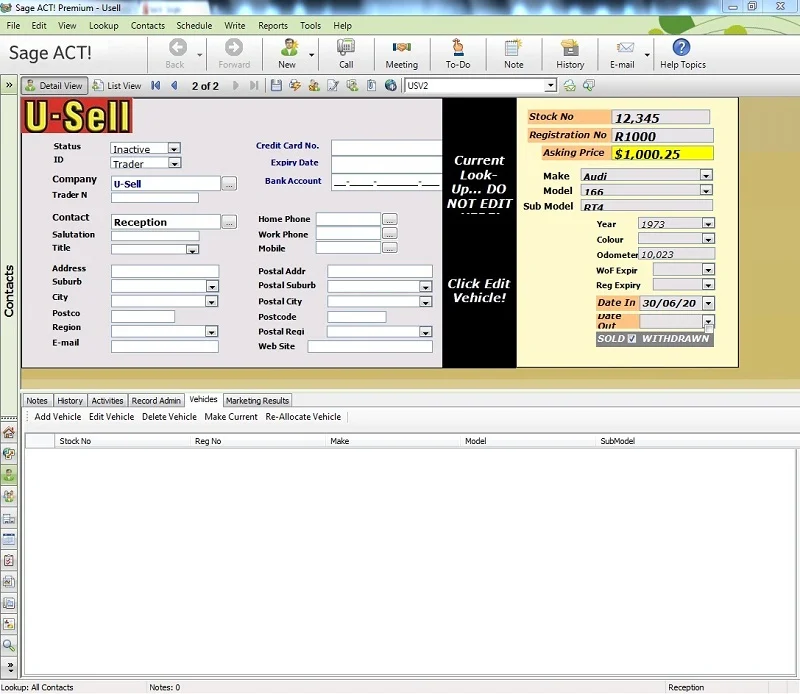Screen dimensions: 800x694
Task: Click the Call phone icon
Action: click(346, 47)
